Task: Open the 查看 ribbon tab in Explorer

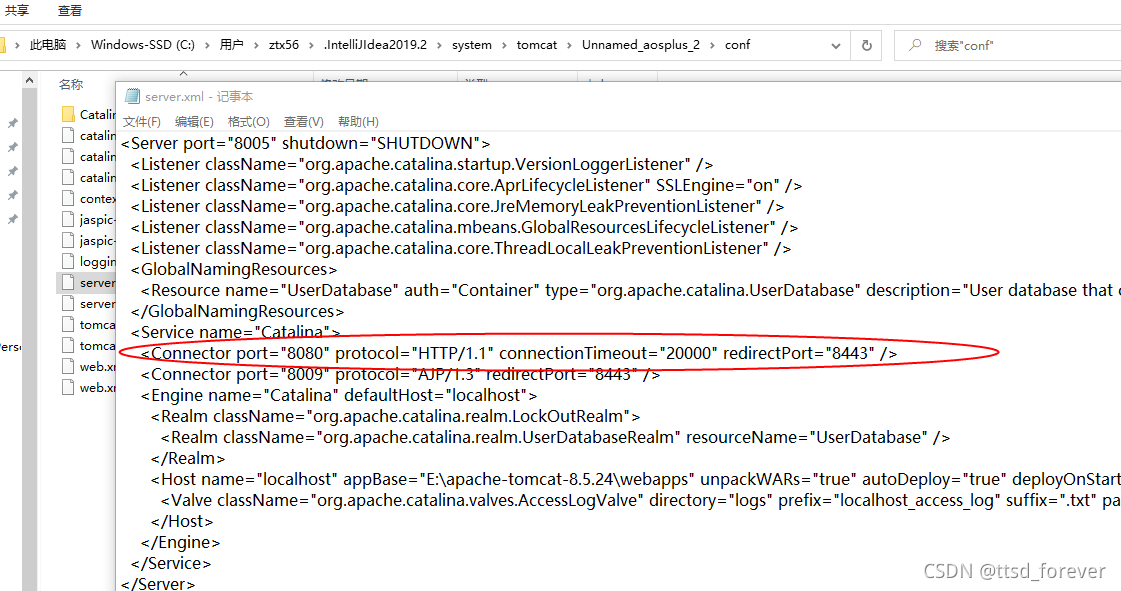Action: (70, 10)
